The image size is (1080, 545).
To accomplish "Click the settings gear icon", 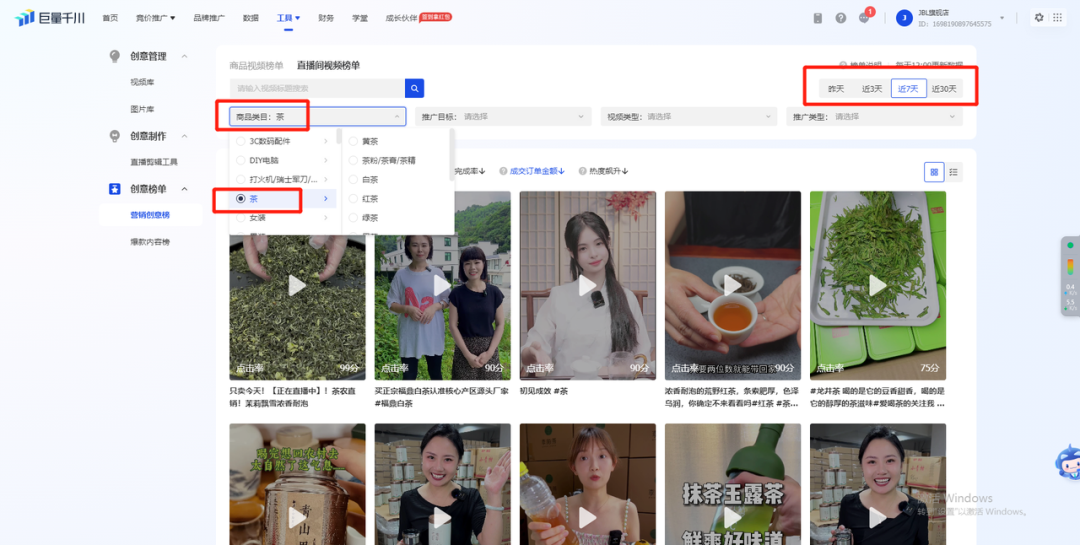I will (x=1039, y=18).
